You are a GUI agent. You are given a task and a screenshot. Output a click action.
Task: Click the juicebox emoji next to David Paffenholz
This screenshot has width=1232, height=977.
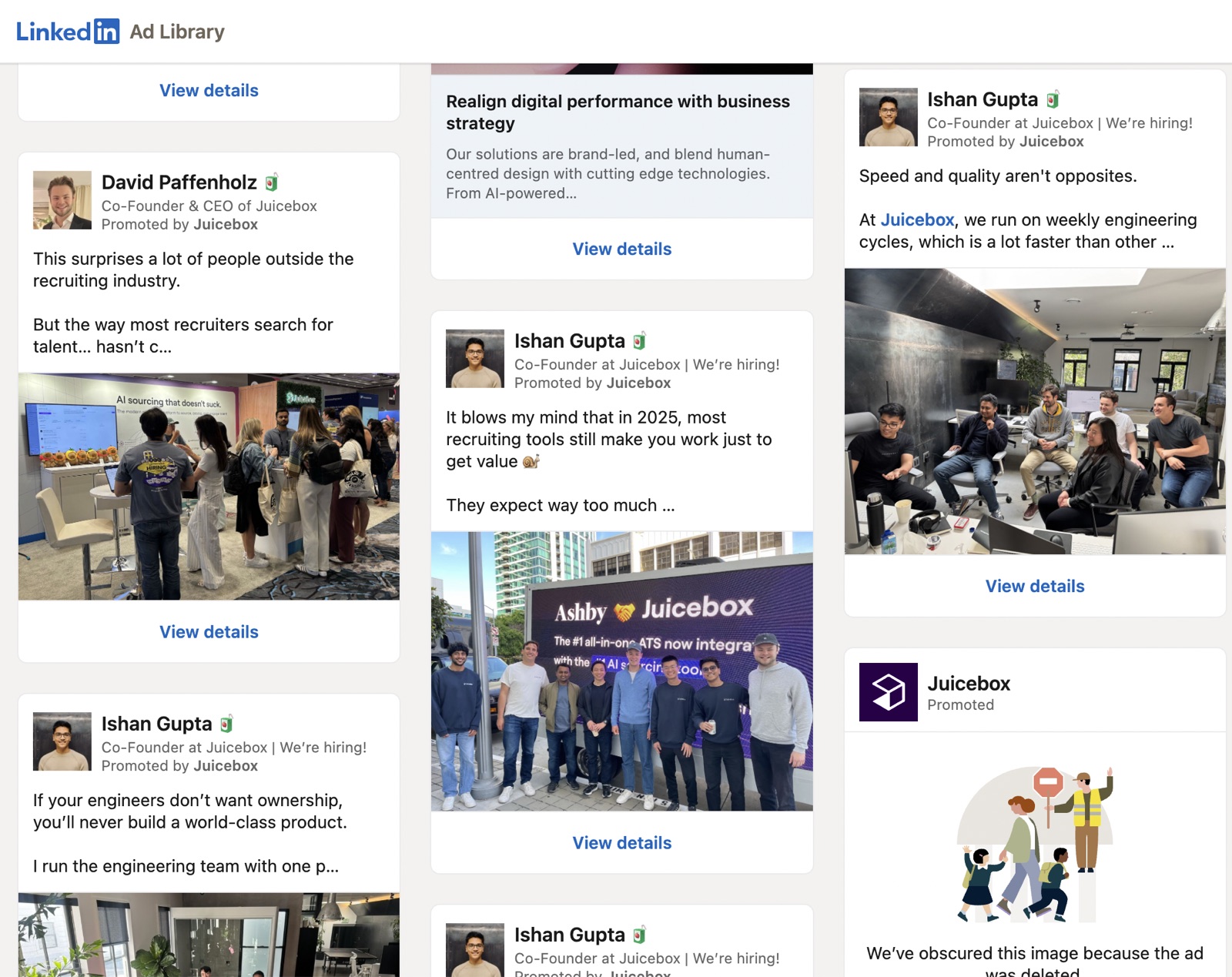point(271,182)
